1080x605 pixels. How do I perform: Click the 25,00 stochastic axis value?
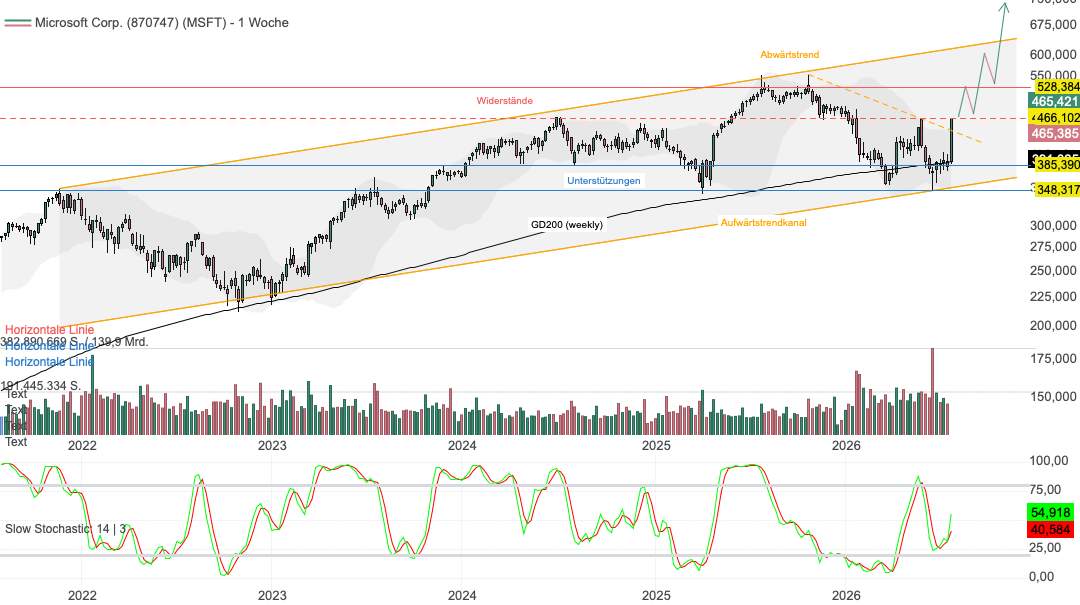pos(1046,548)
